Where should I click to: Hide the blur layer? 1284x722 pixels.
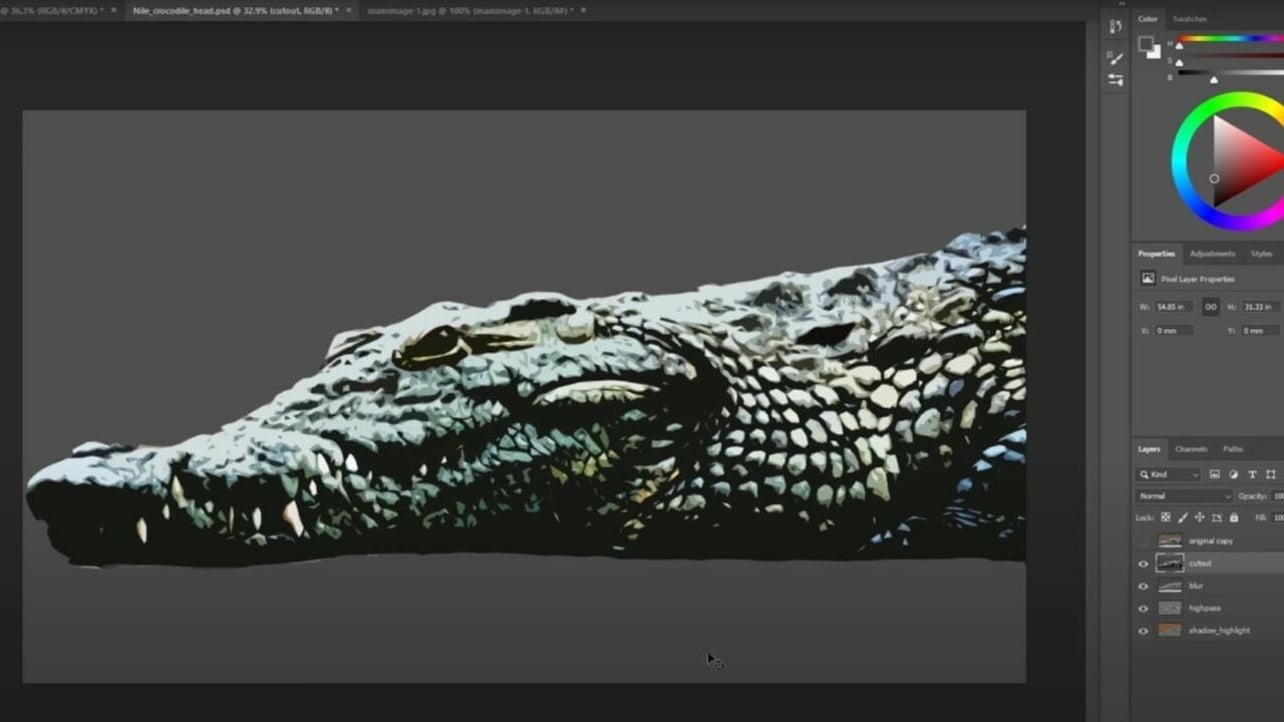pos(1142,586)
